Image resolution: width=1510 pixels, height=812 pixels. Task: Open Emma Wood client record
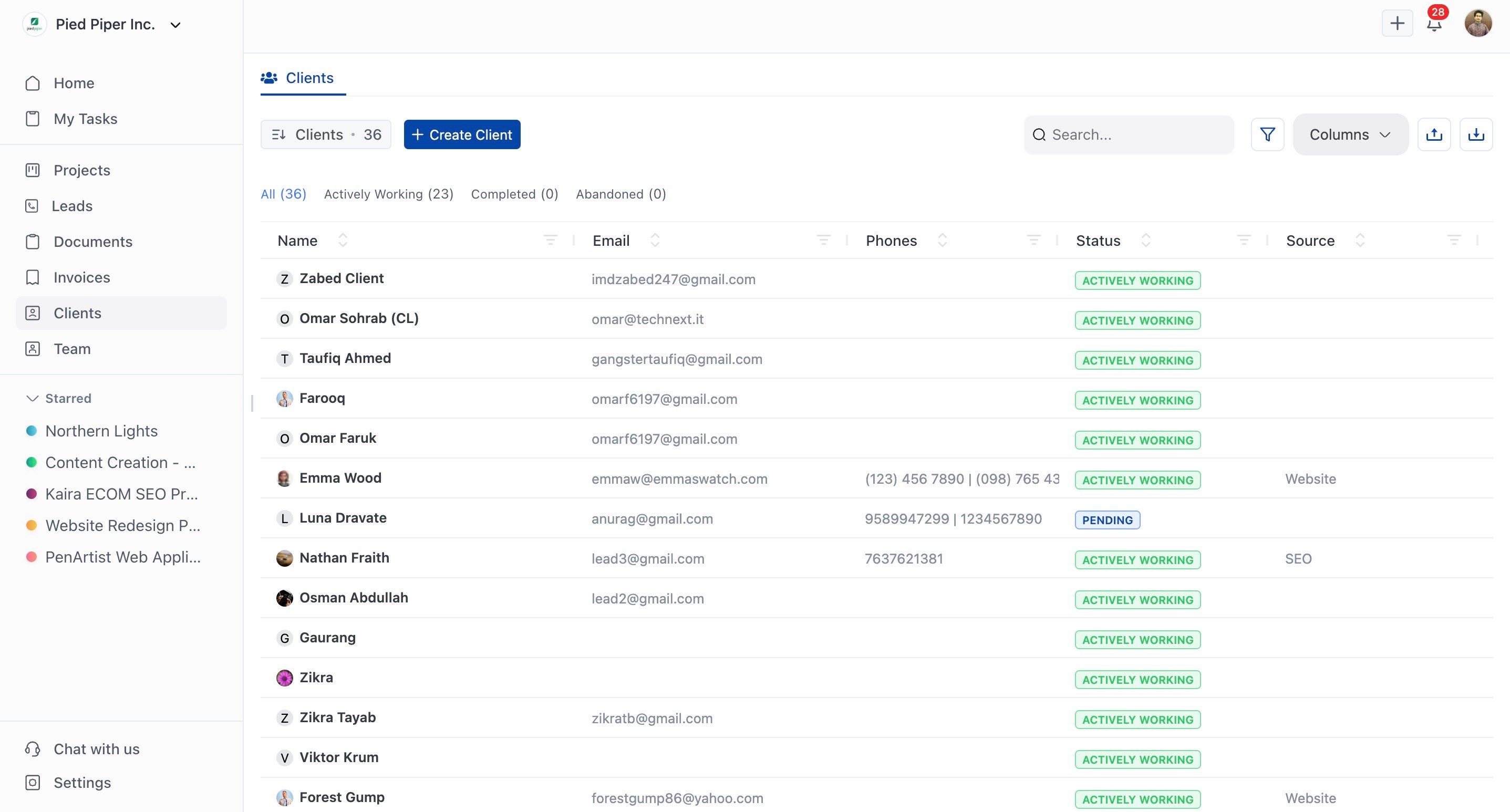tap(340, 478)
